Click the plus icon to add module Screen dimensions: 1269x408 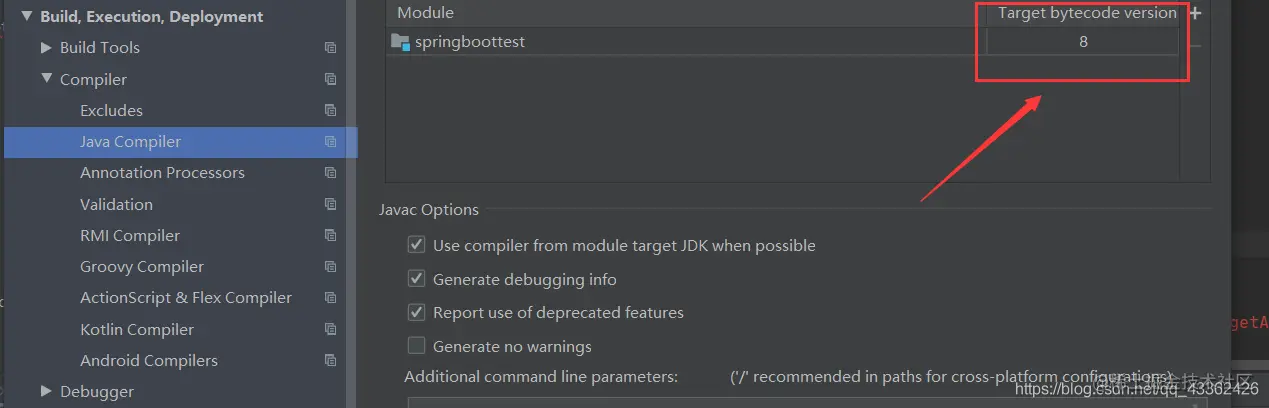coord(1195,13)
